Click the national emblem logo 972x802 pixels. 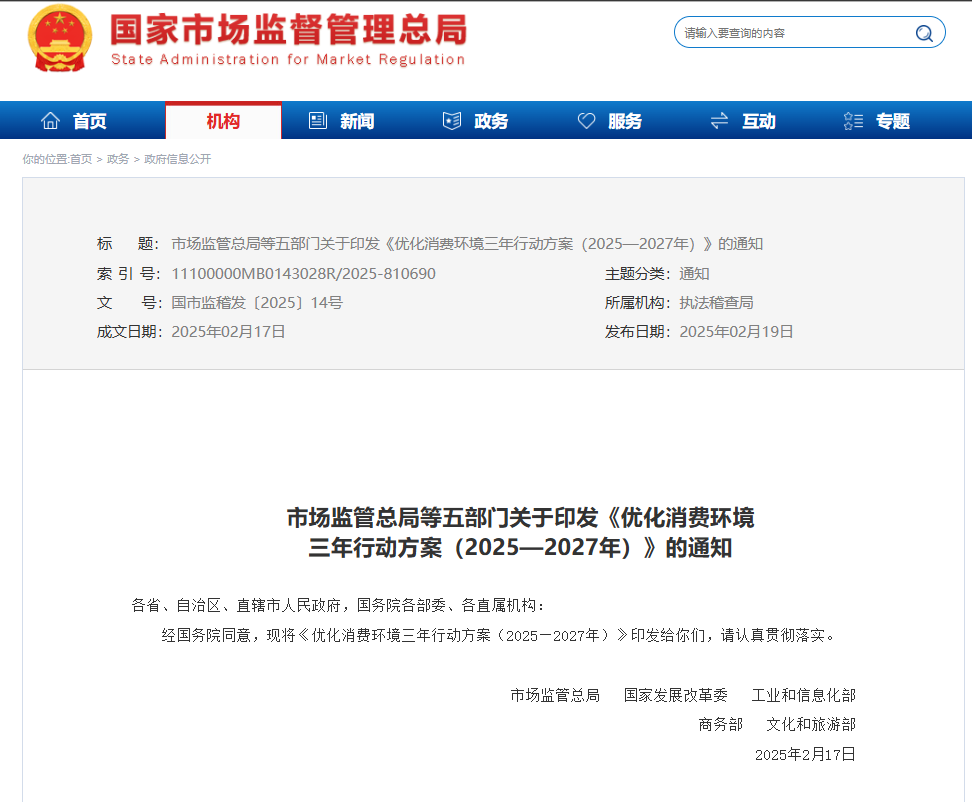[x=60, y=38]
